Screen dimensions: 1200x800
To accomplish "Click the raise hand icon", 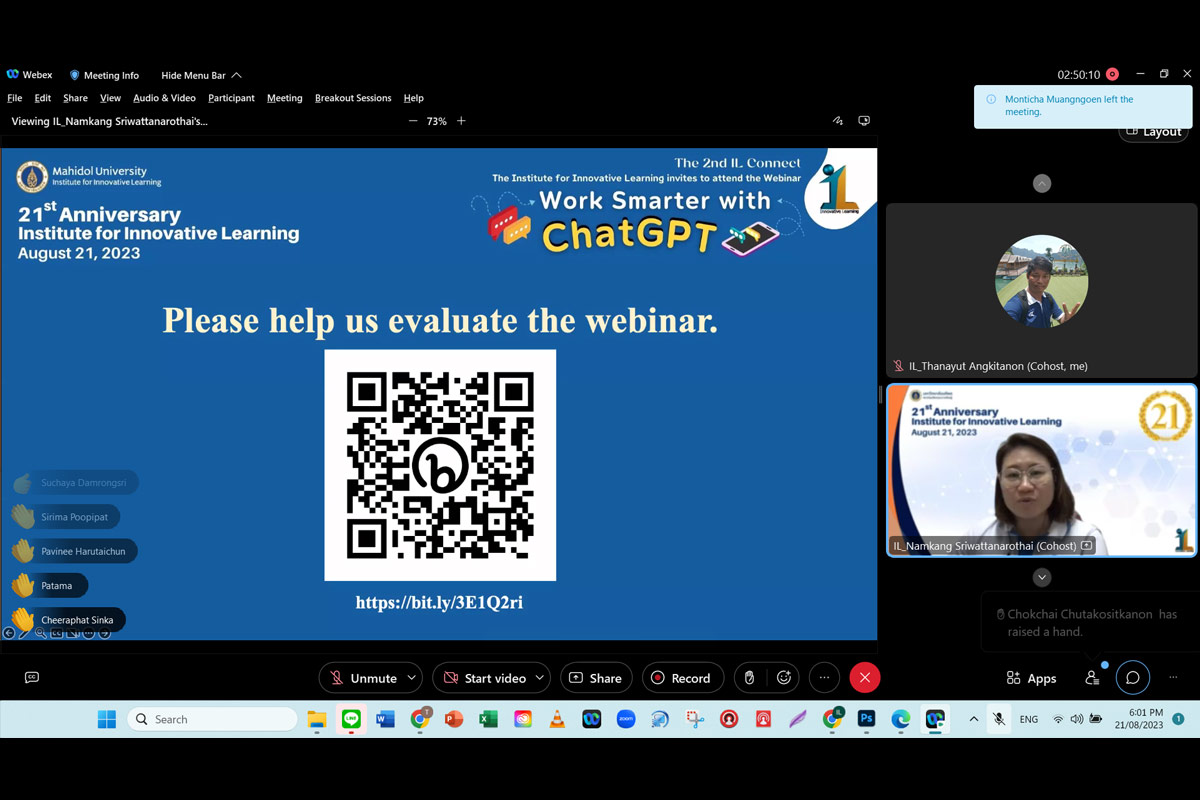I will click(749, 678).
